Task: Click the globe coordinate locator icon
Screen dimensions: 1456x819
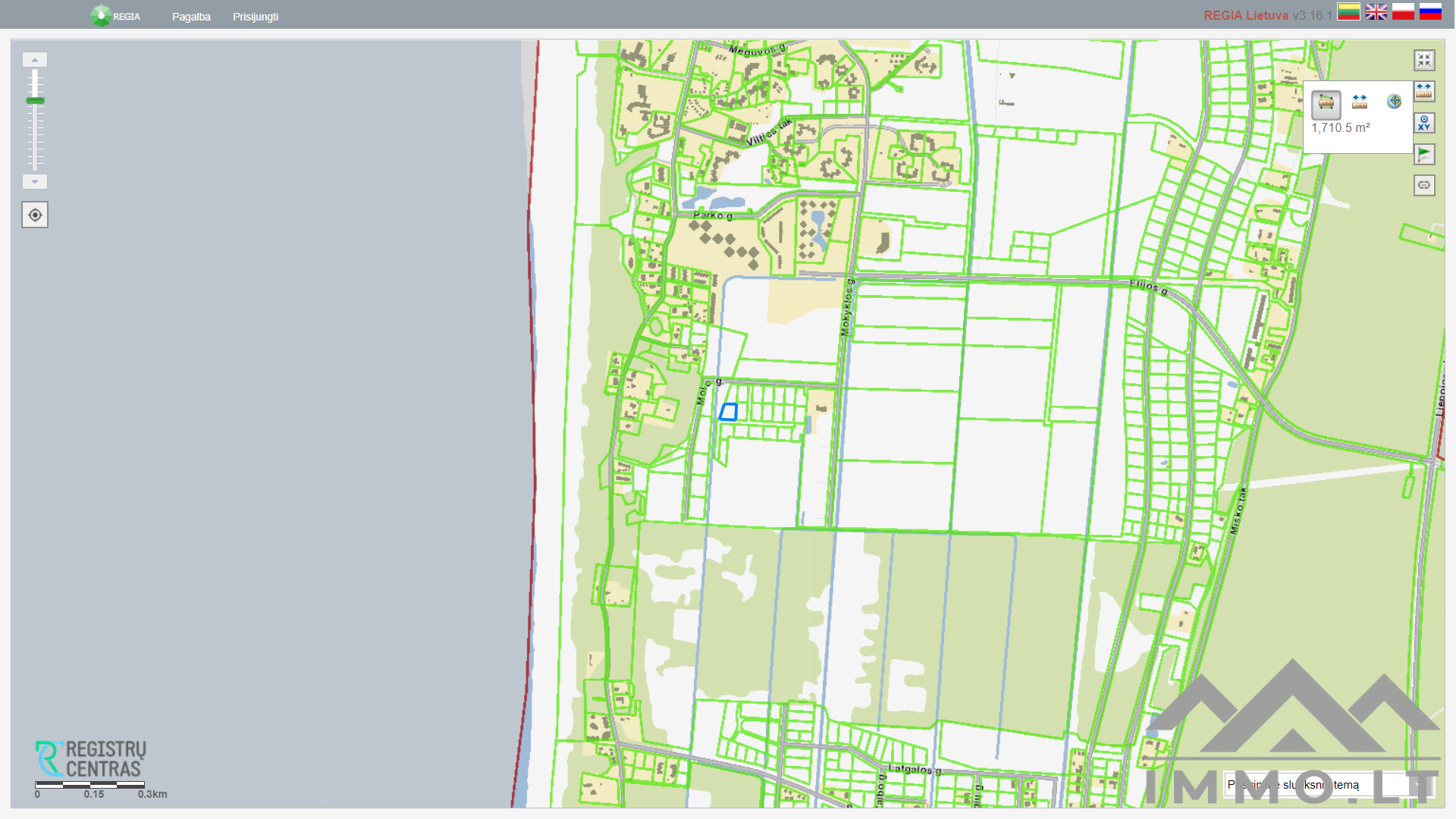Action: (1394, 102)
